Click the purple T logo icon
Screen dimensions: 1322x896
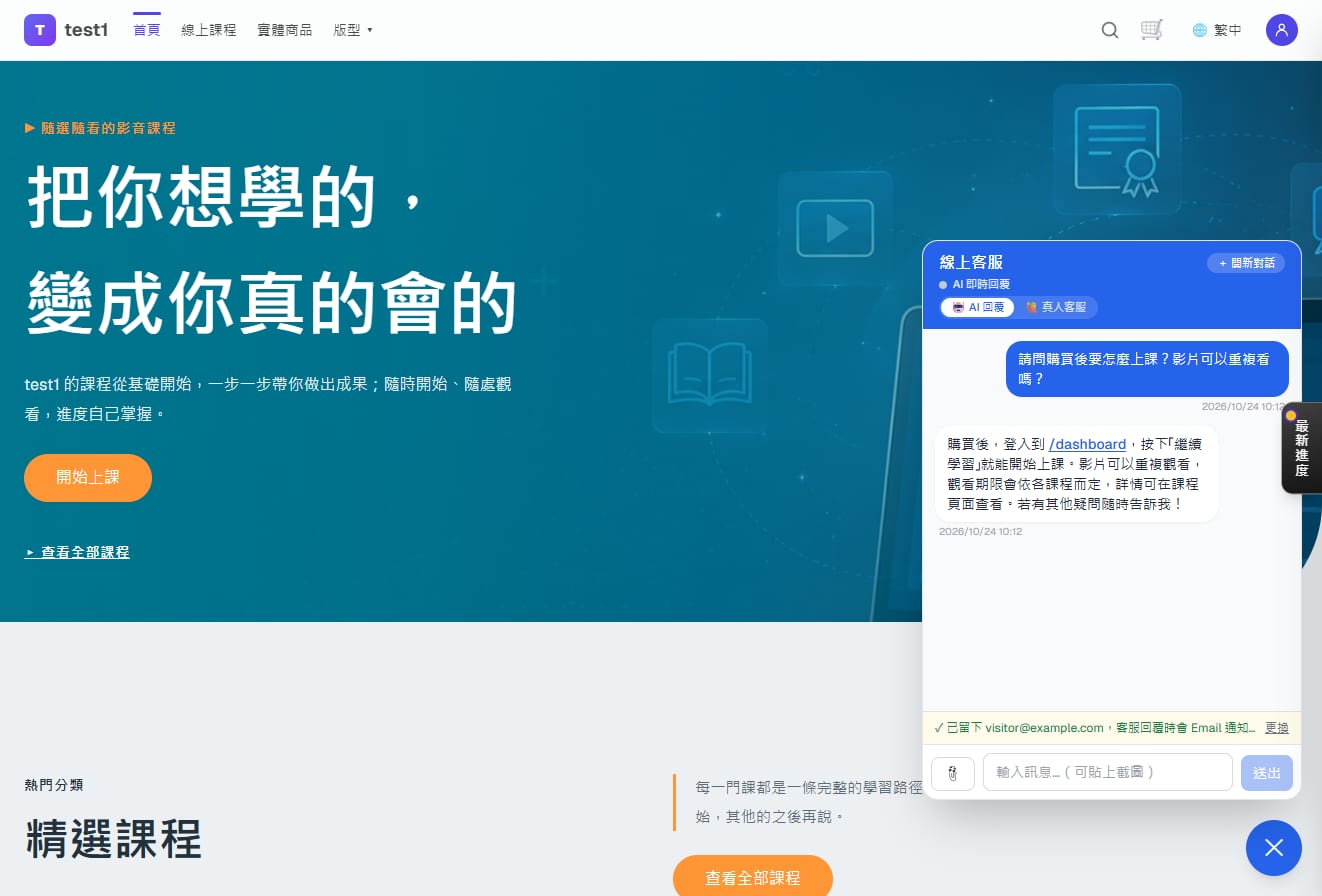(40, 30)
